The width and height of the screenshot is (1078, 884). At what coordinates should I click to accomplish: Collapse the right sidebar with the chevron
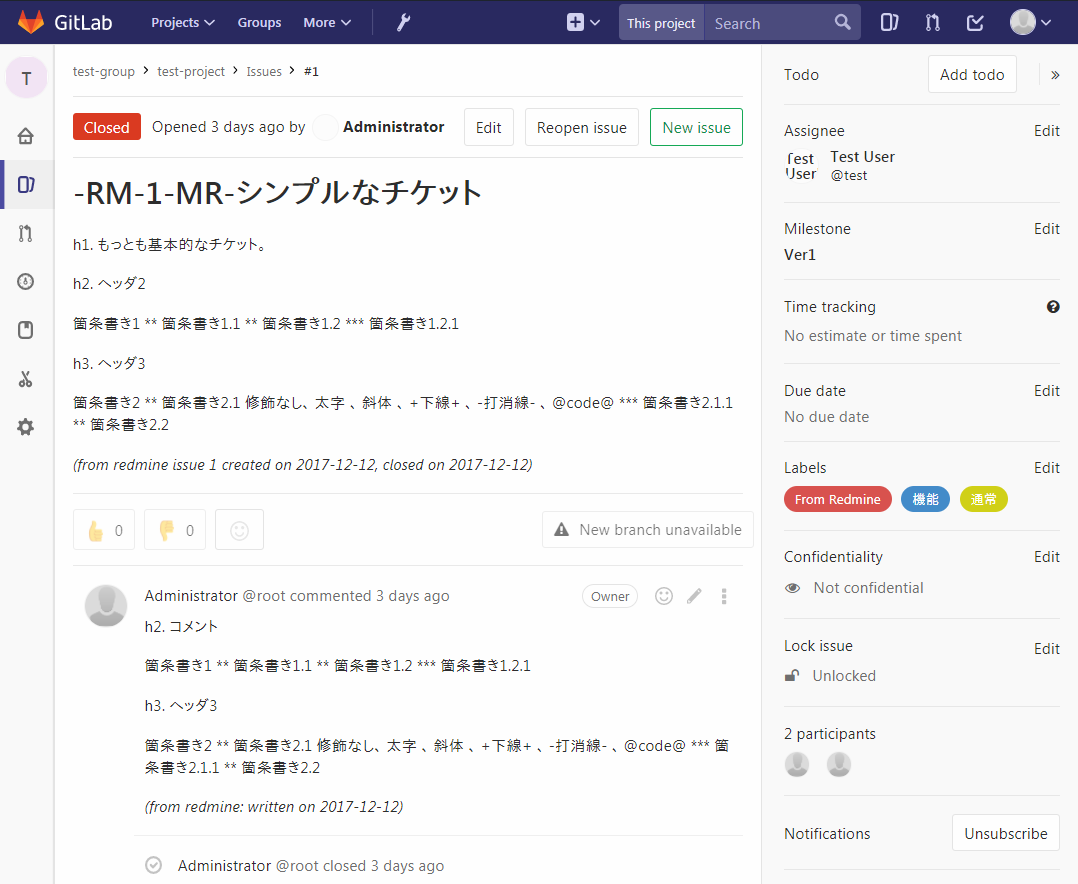(1054, 74)
